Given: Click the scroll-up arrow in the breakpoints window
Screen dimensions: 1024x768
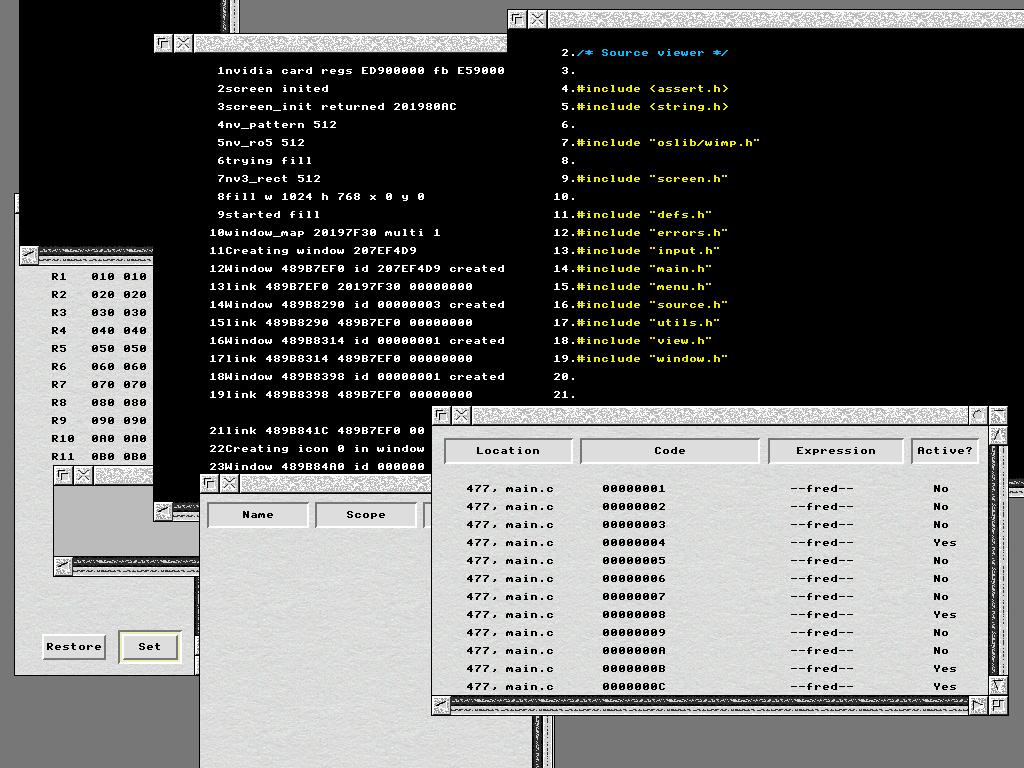Looking at the screenshot, I should (x=998, y=435).
